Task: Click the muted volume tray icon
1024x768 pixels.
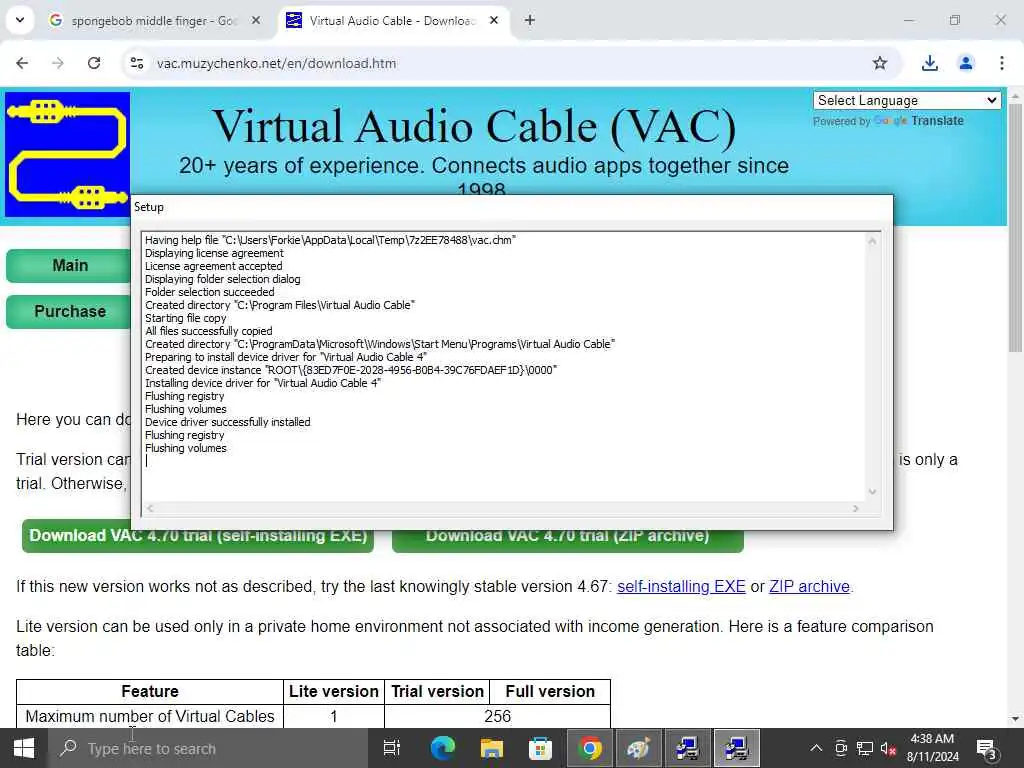Action: [888, 748]
